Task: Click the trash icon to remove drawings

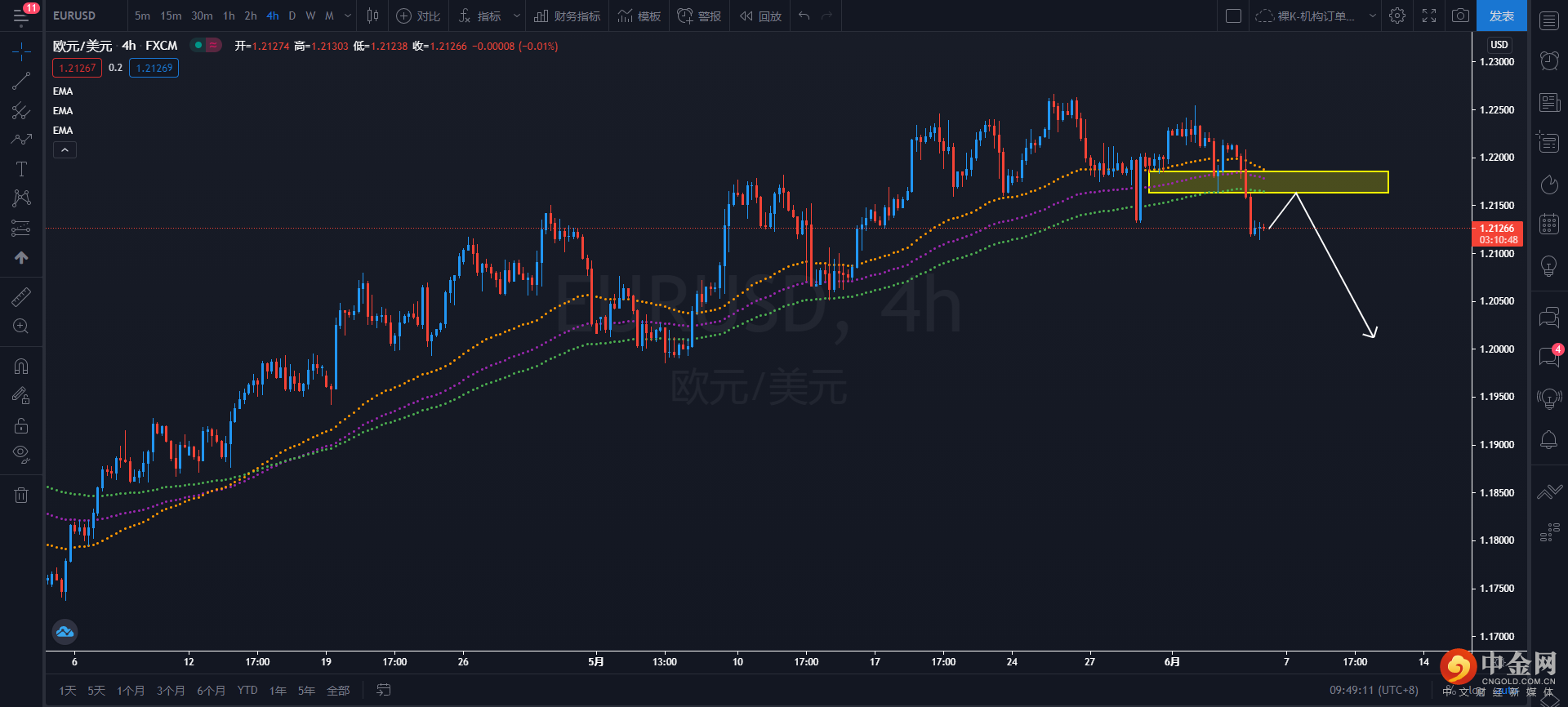Action: click(x=21, y=495)
